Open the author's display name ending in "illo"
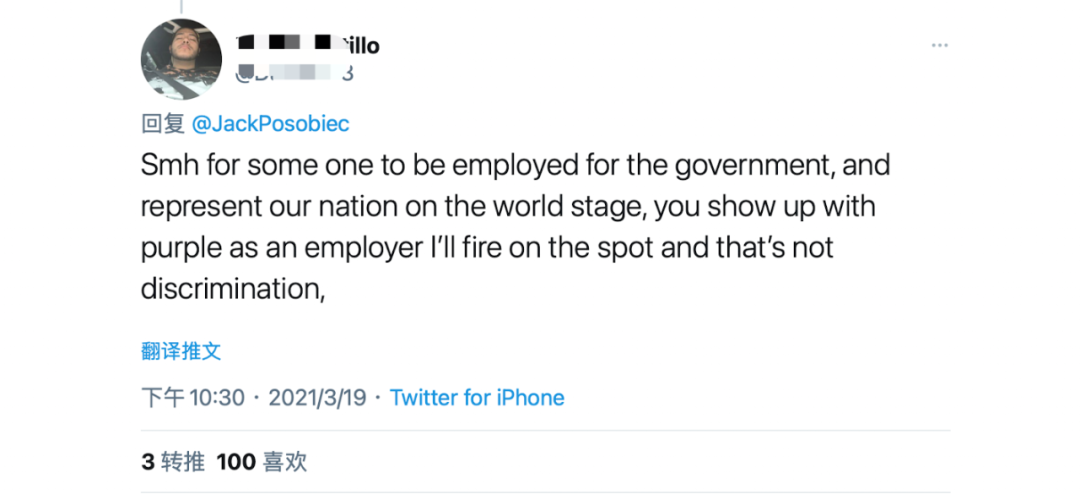1080x494 pixels. pyautogui.click(x=308, y=46)
